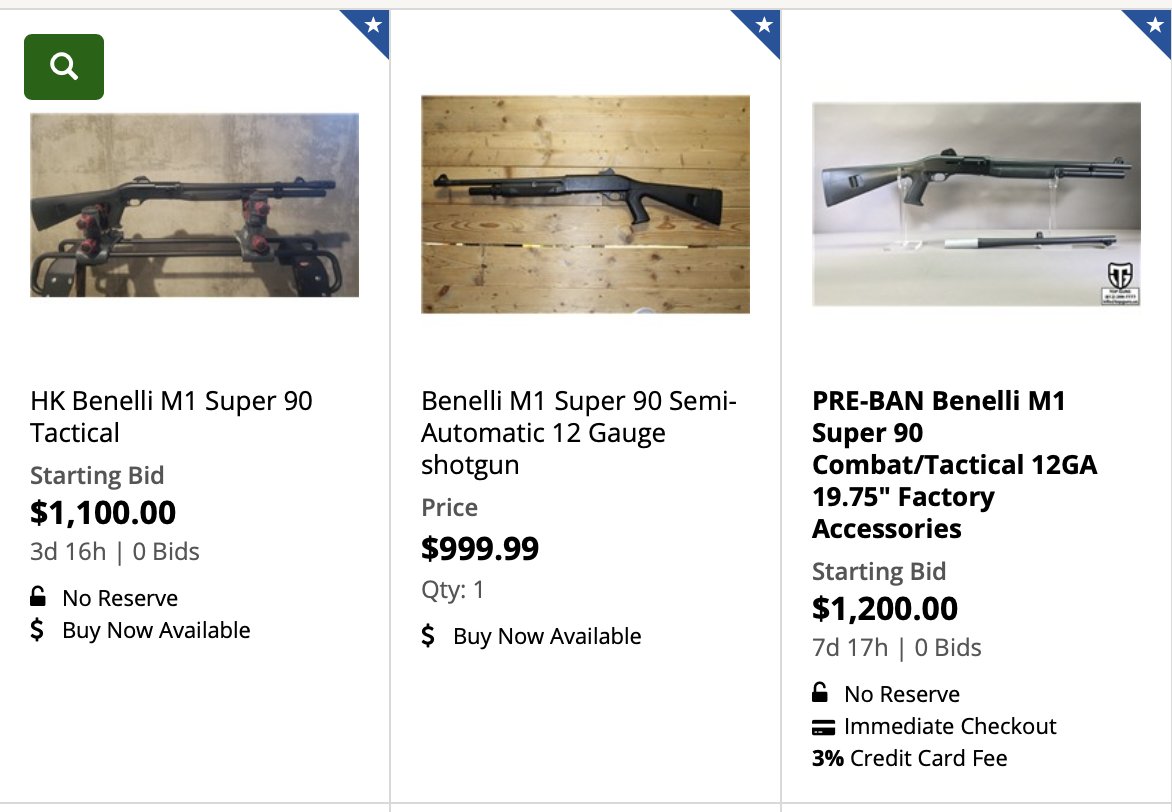Image resolution: width=1172 pixels, height=812 pixels.
Task: Click the $999.99 price
Action: [x=480, y=548]
